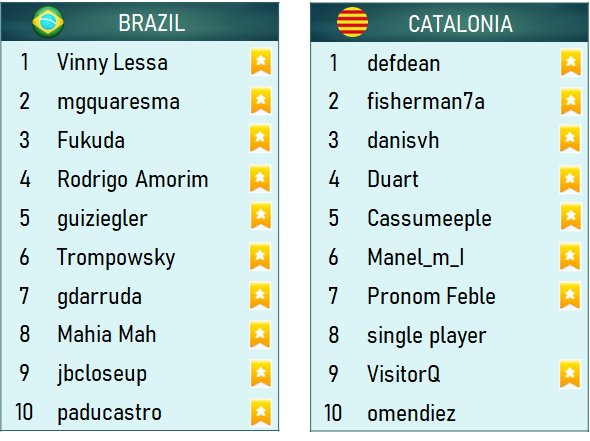
Task: Open player Cassumeeple's profile
Action: tap(429, 218)
